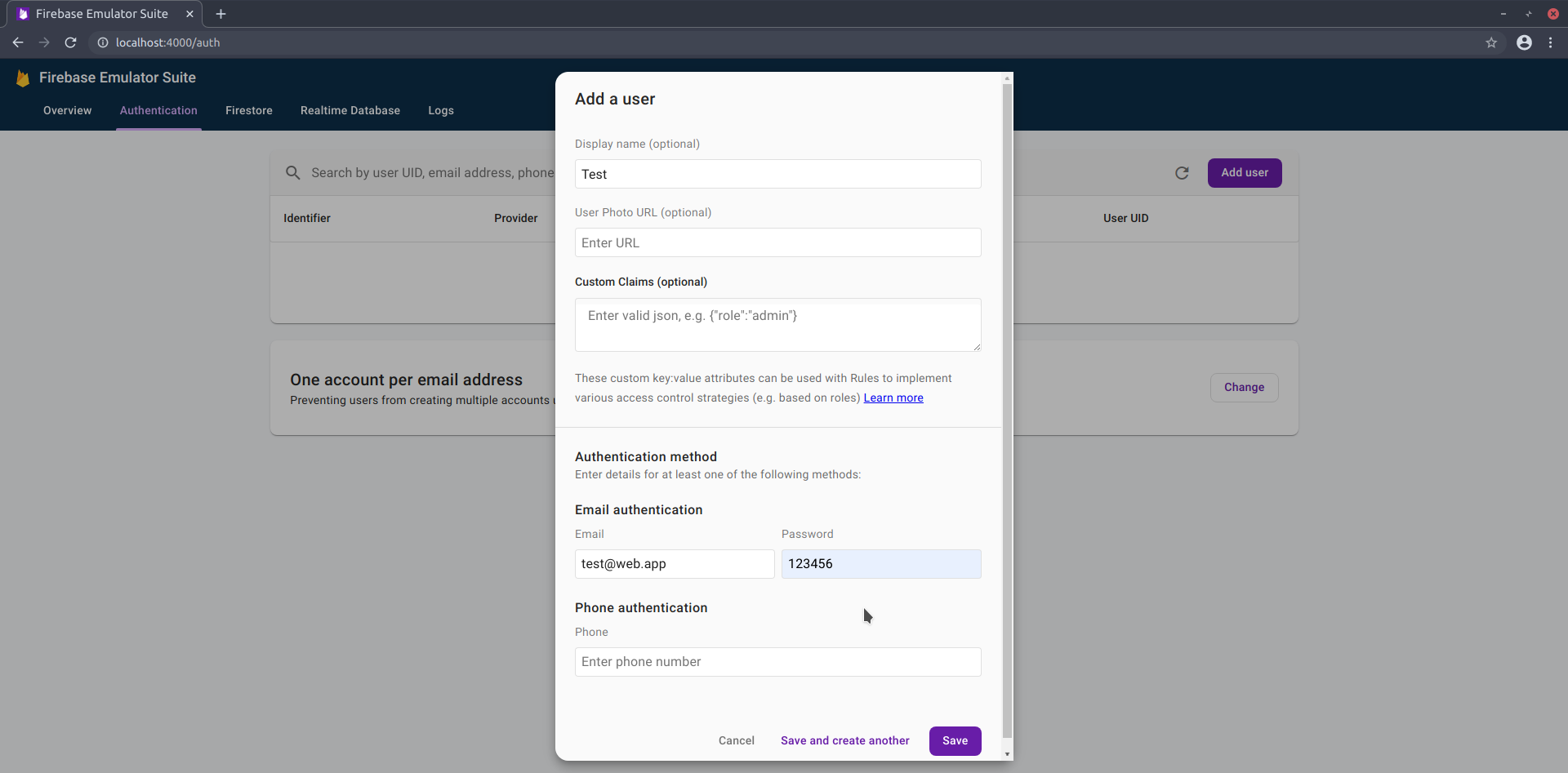Click the back navigation arrow
The image size is (1568, 773).
[x=18, y=42]
